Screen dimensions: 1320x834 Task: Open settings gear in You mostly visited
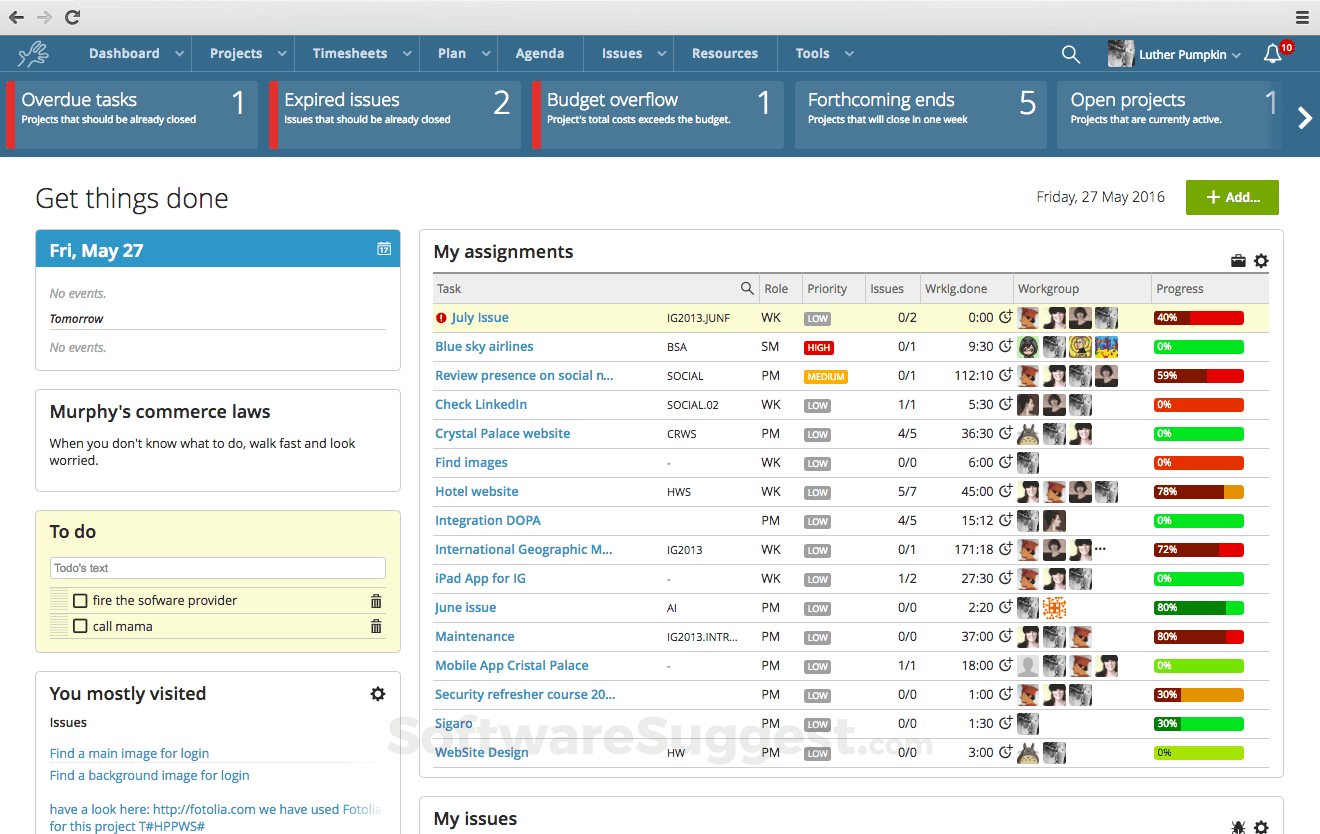pos(377,694)
